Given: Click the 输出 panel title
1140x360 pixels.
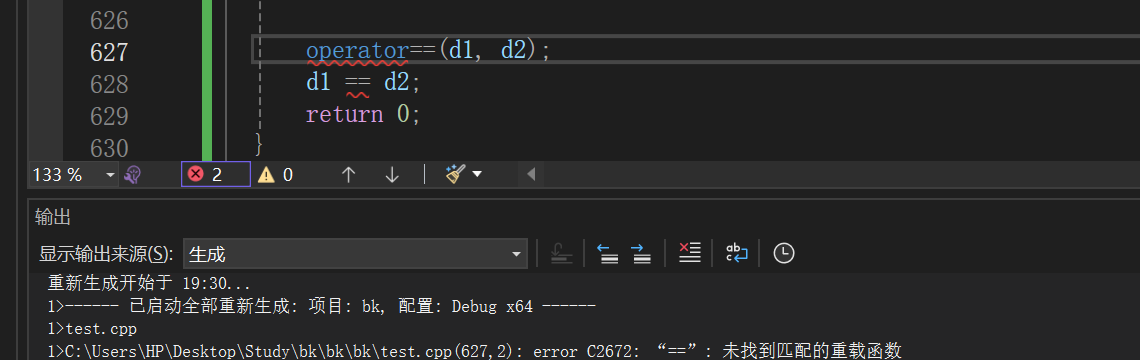Looking at the screenshot, I should [52, 217].
